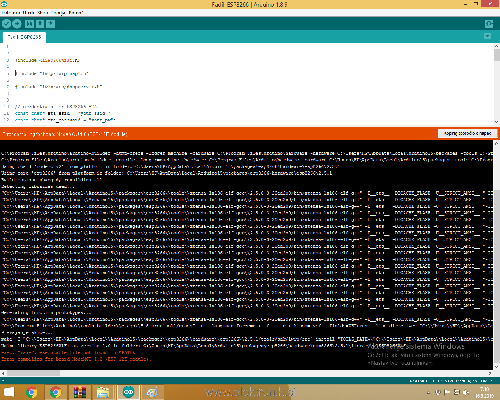The height and width of the screenshot is (400, 500).
Task: Click the console horizontal scrollbar thumb
Action: tap(33, 373)
